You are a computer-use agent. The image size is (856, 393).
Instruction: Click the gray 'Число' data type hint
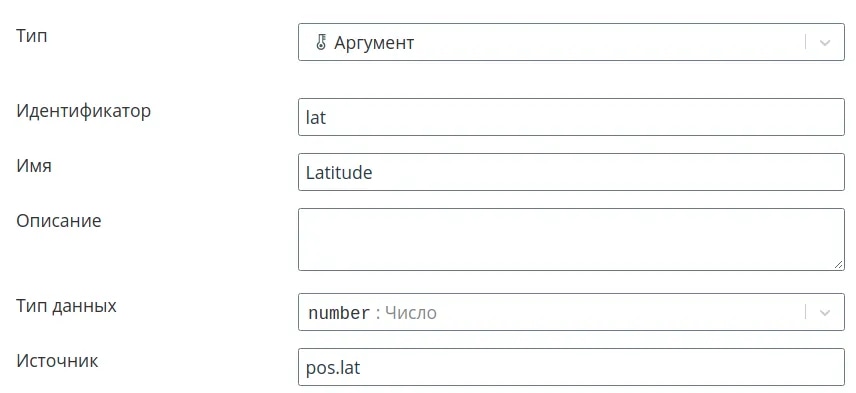(411, 313)
